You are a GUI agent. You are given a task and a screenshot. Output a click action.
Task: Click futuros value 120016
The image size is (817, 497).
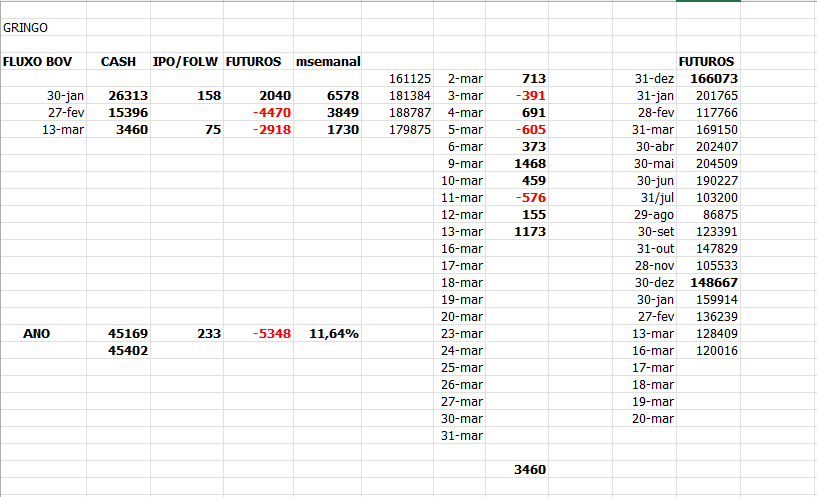click(709, 351)
